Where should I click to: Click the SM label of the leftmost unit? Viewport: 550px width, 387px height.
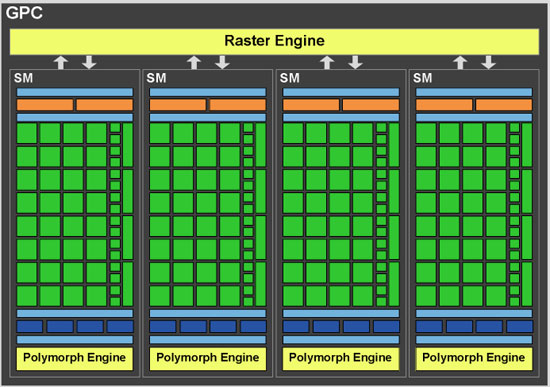click(24, 78)
